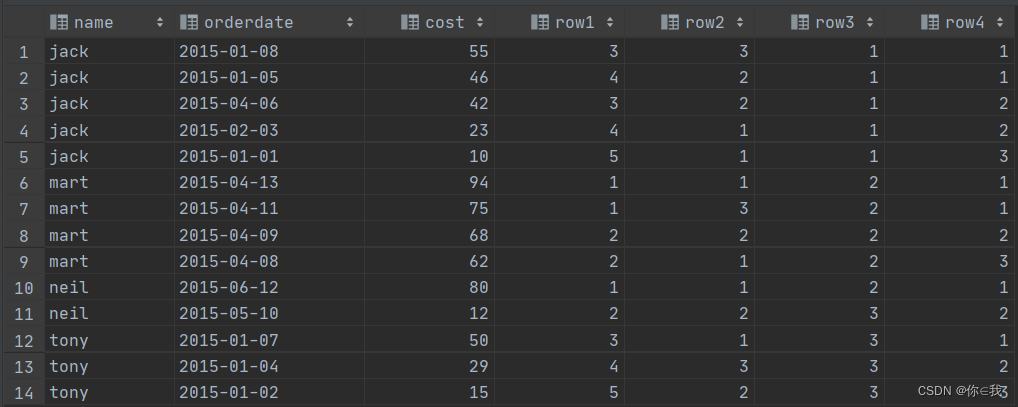Viewport: 1018px width, 407px height.
Task: Click the orderdate cell 2015-04-08
Action: [269, 261]
